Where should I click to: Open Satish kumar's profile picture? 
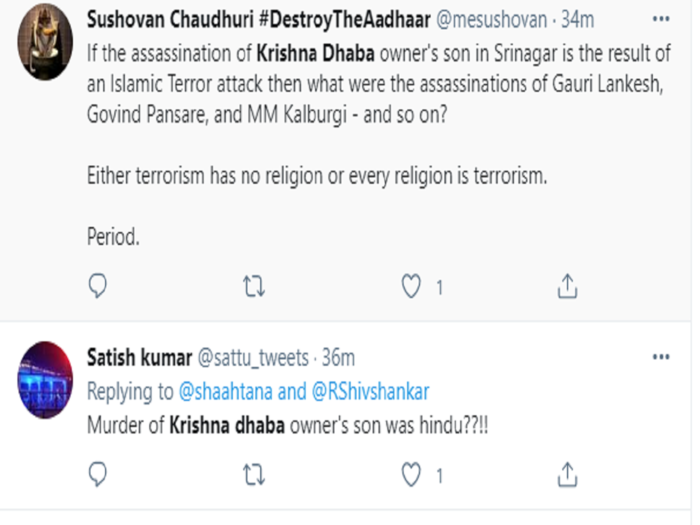(x=45, y=380)
